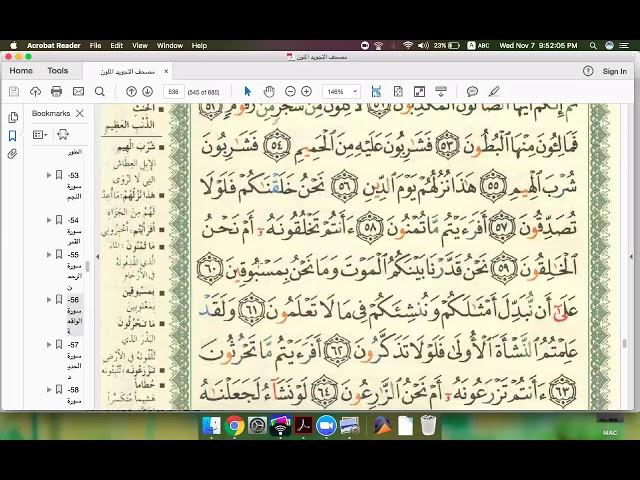Select bookmark -56 entry

click(75, 315)
